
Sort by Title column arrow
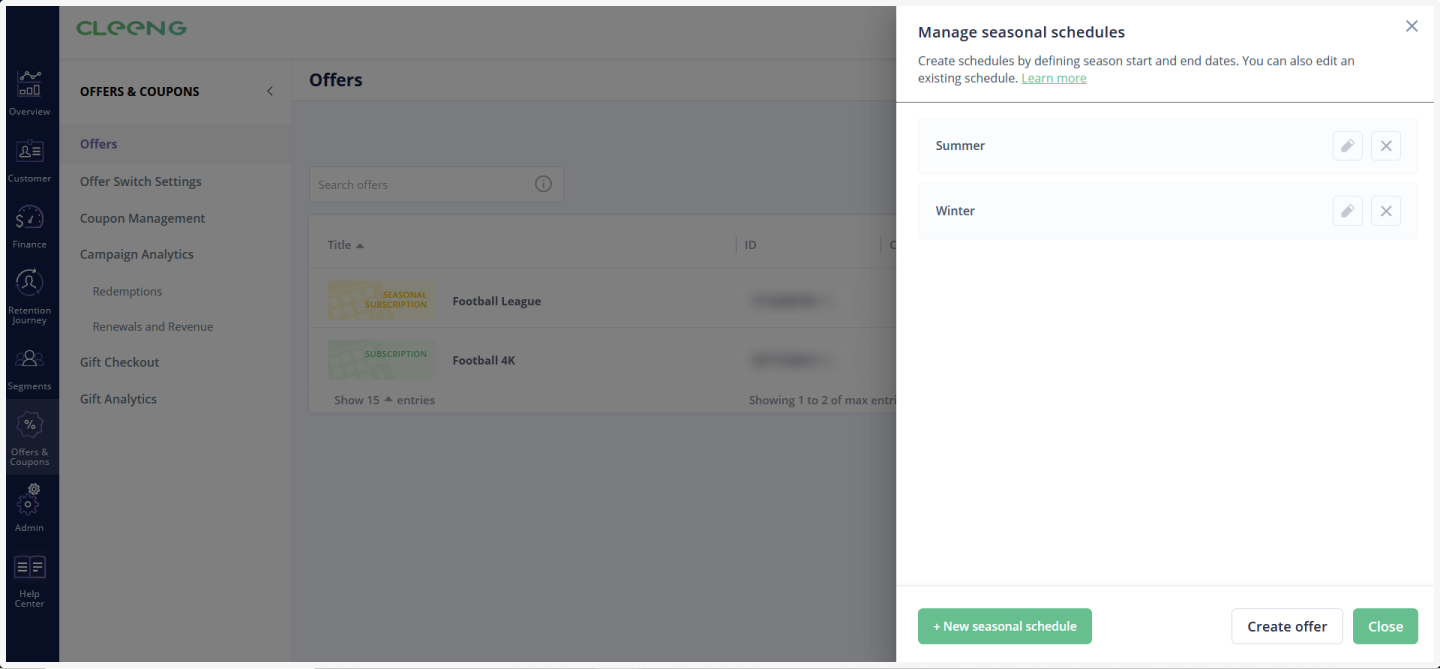click(x=360, y=245)
